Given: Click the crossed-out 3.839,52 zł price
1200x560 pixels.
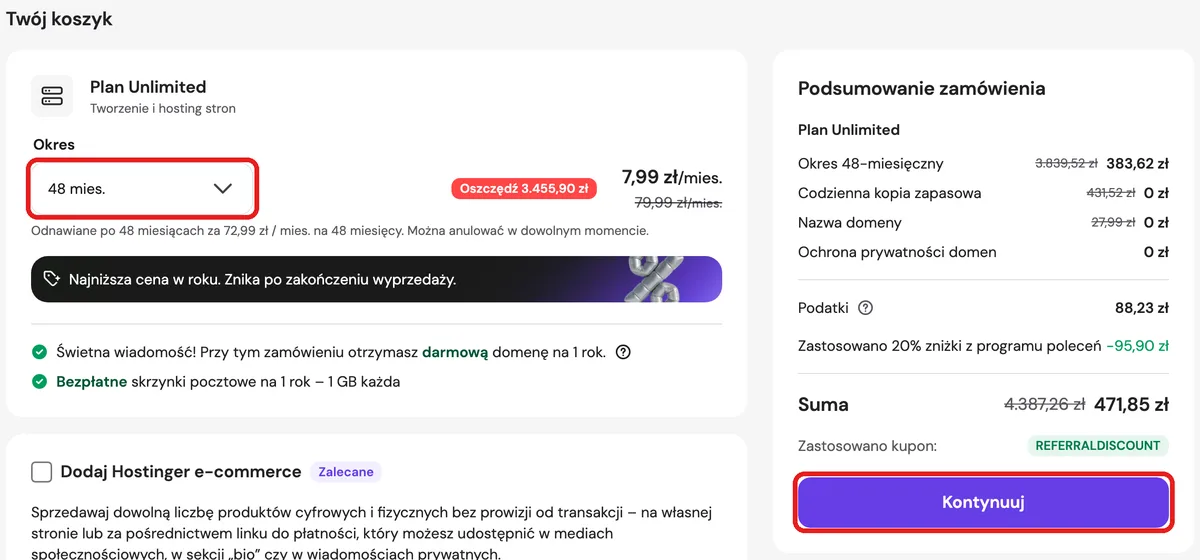Looking at the screenshot, I should (1066, 164).
